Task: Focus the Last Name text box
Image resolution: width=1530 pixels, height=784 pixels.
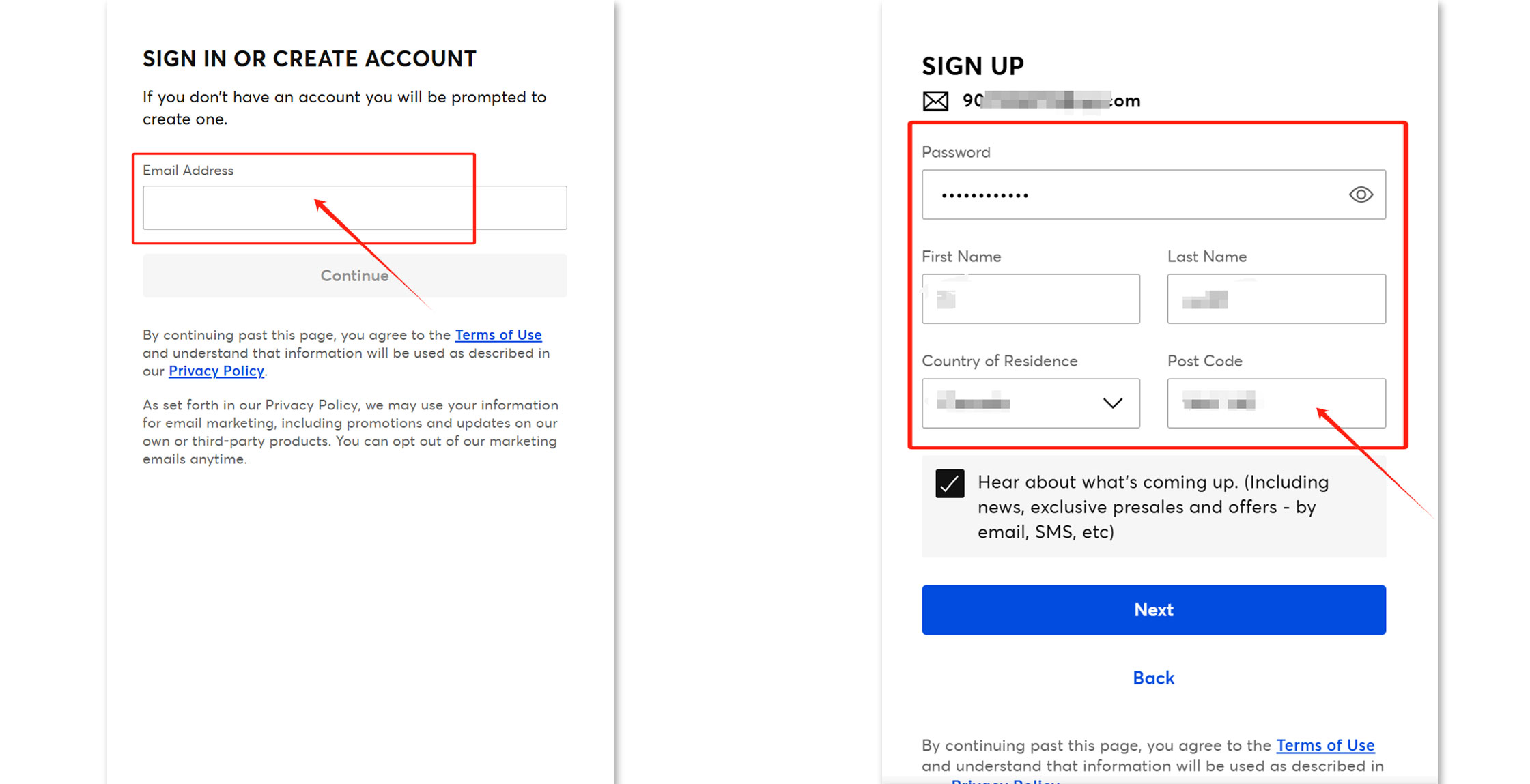Action: pos(1276,299)
